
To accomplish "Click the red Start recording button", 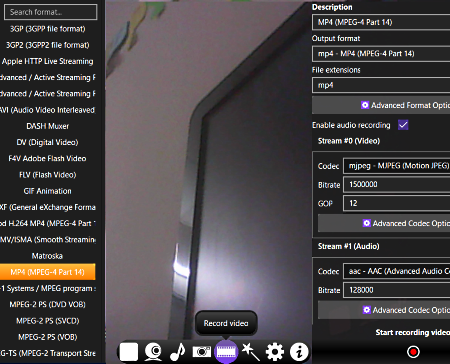I will (413, 352).
